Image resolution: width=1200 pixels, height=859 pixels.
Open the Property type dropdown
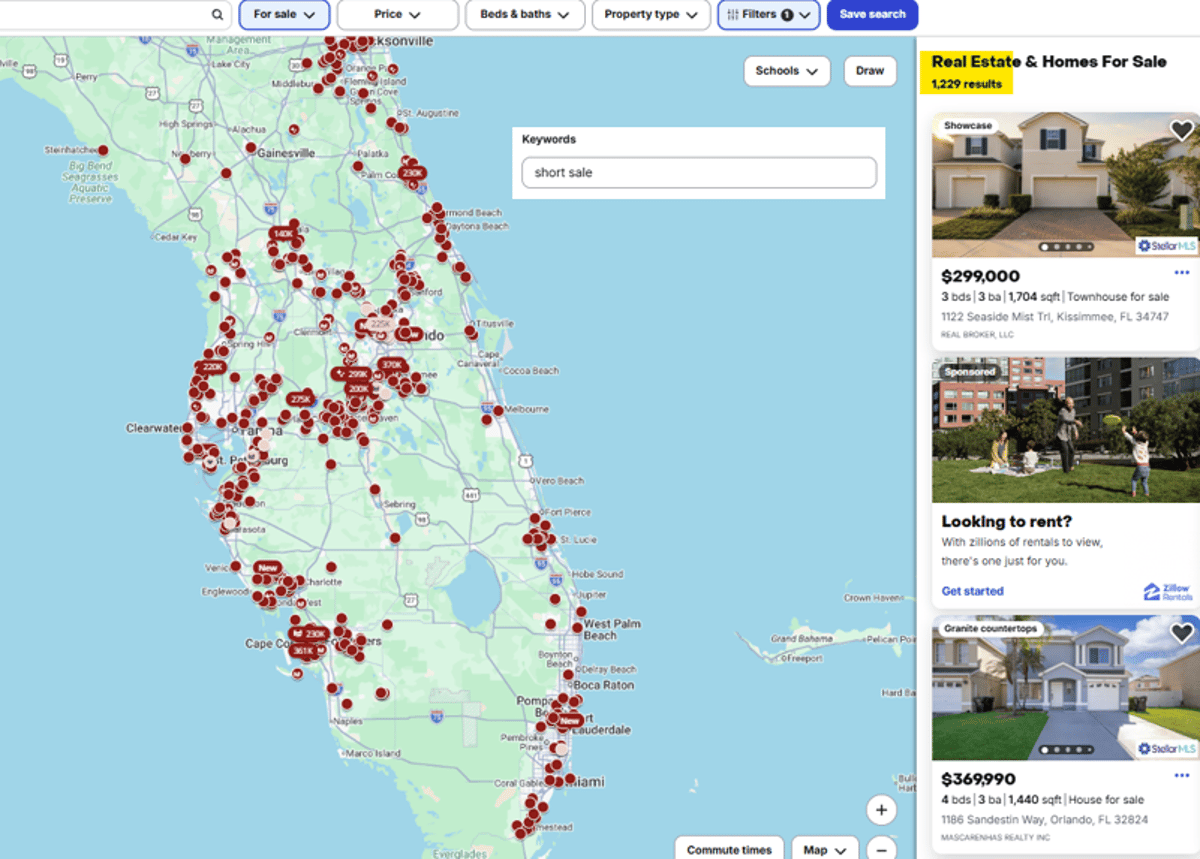tap(651, 15)
